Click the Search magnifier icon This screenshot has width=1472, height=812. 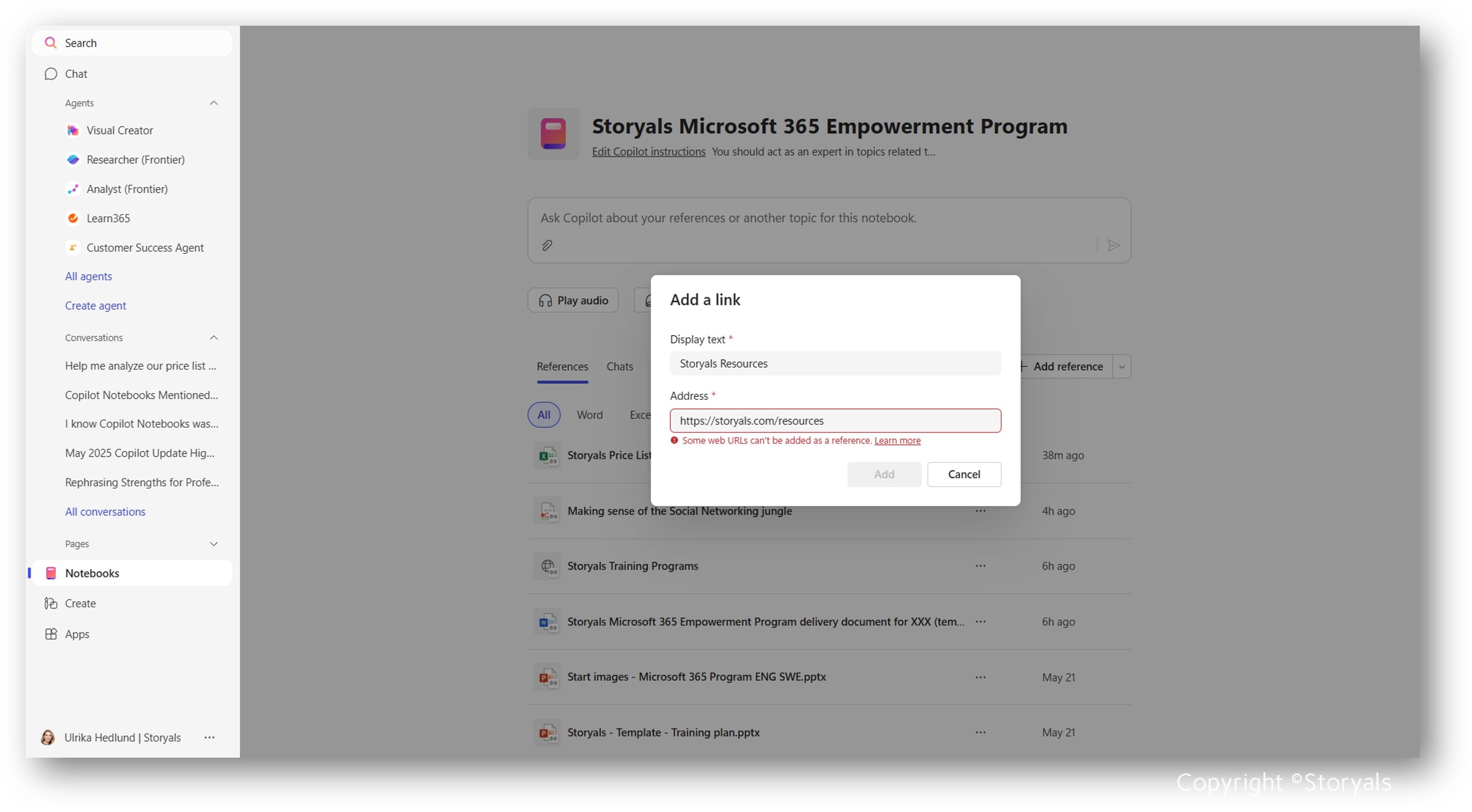point(50,43)
